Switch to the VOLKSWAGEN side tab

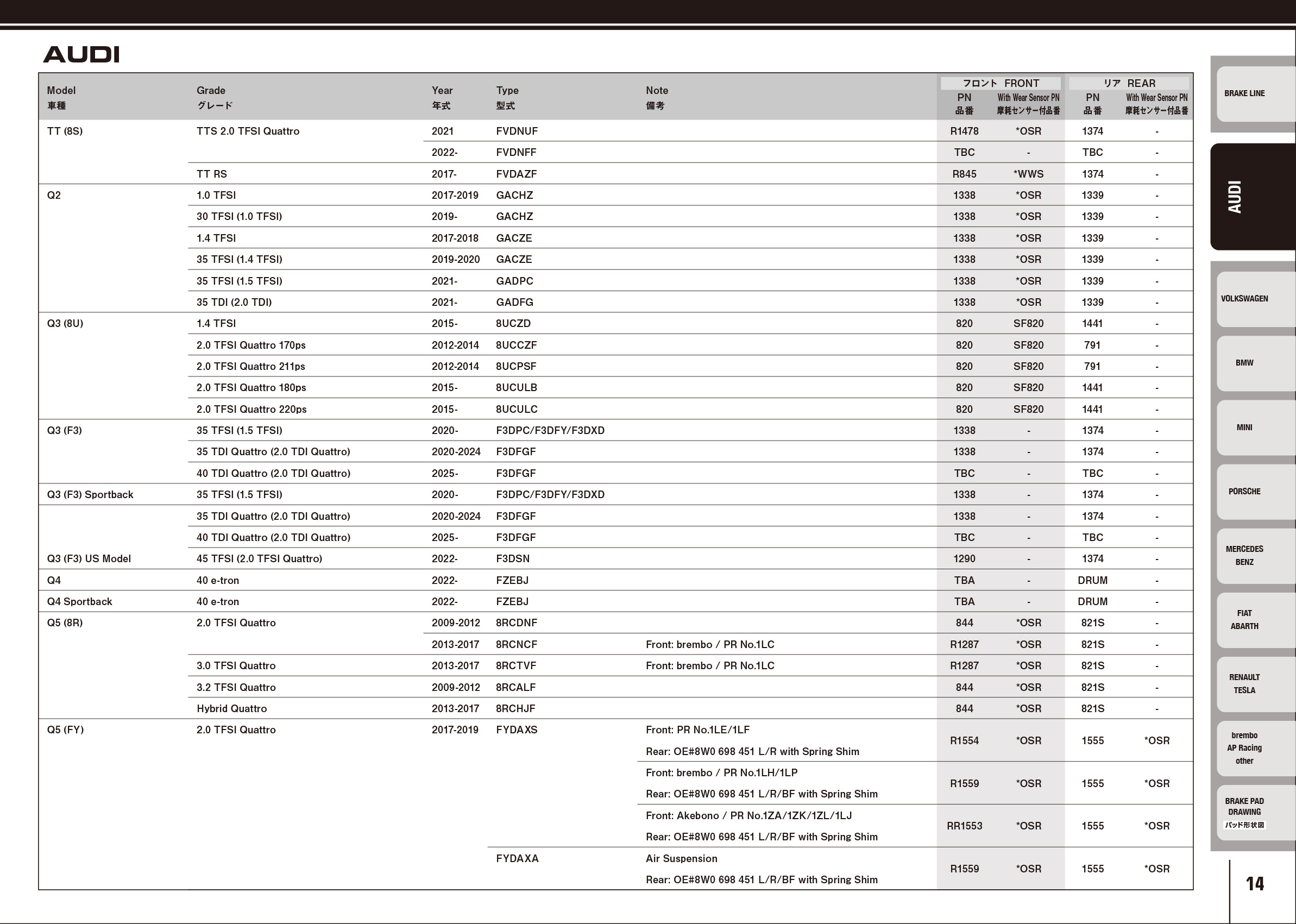(x=1256, y=299)
